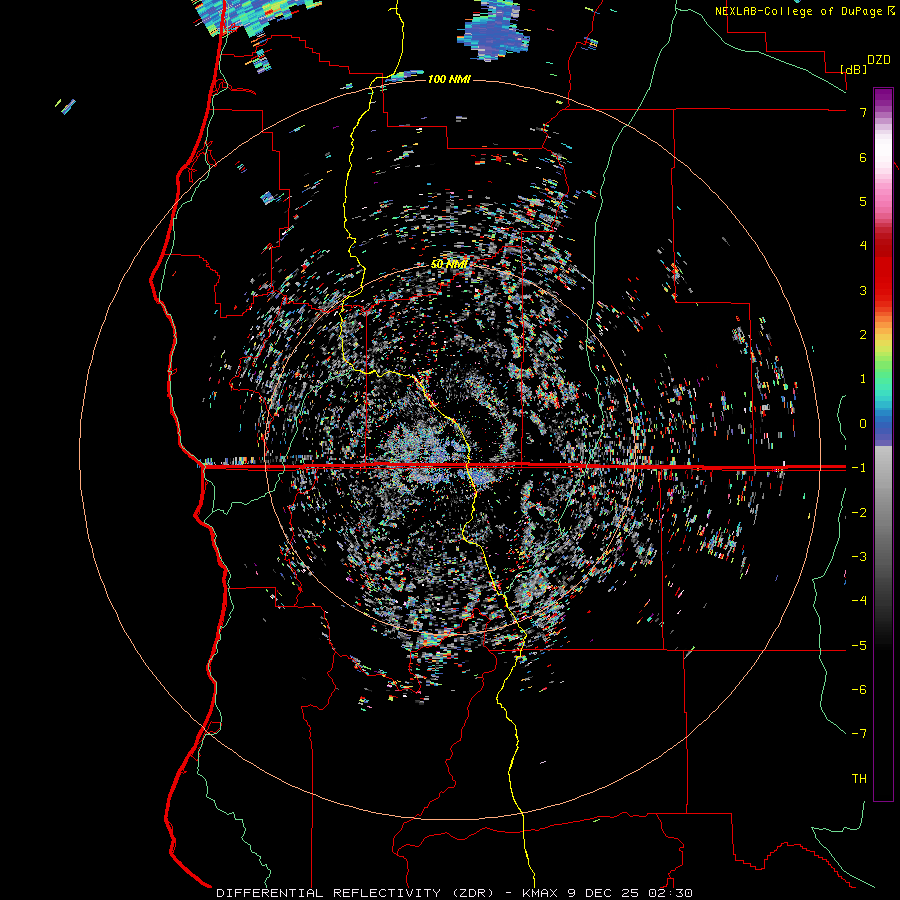Click the [dB] units label
The width and height of the screenshot is (900, 900).
(854, 70)
